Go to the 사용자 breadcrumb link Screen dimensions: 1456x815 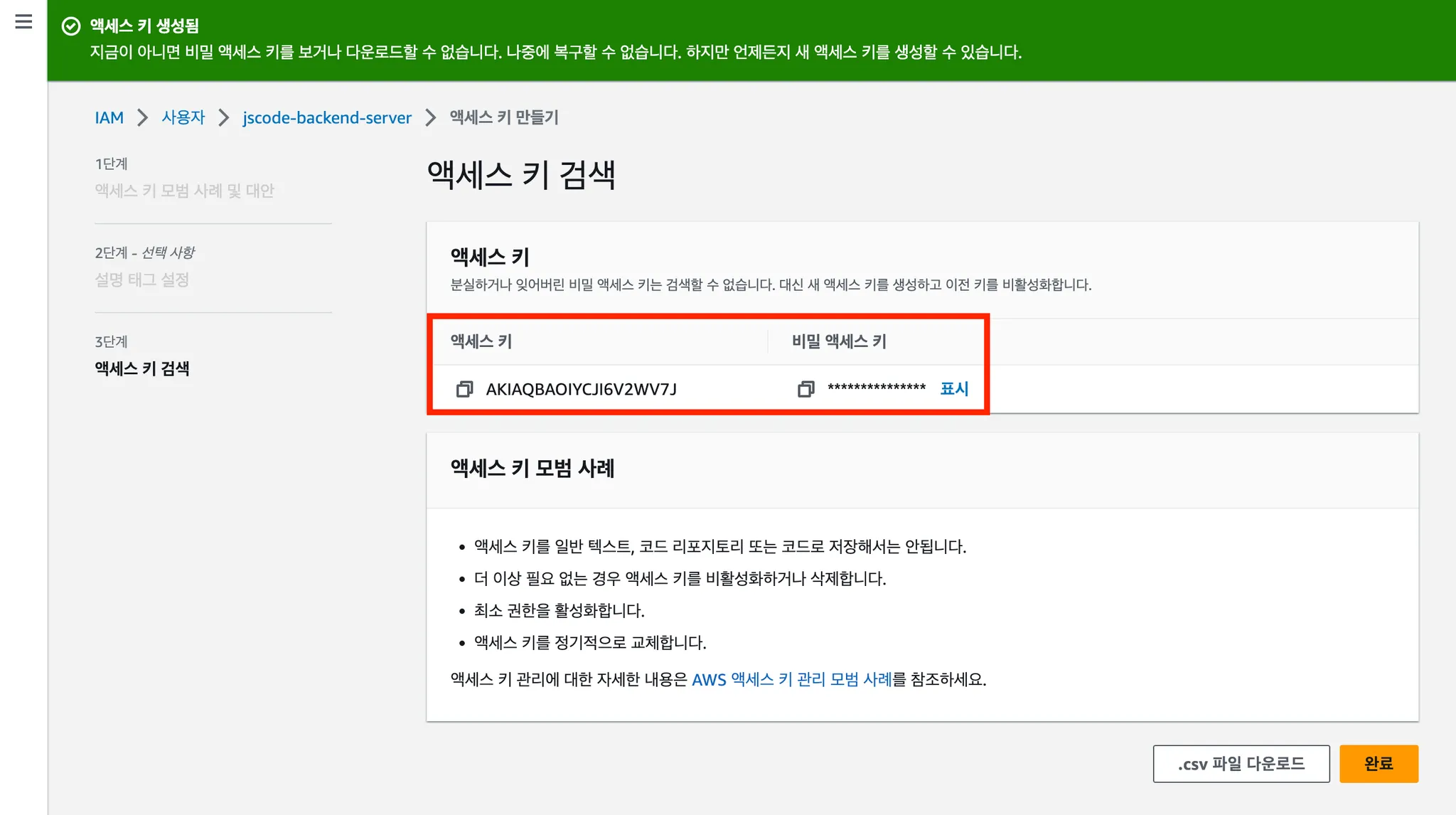(183, 117)
